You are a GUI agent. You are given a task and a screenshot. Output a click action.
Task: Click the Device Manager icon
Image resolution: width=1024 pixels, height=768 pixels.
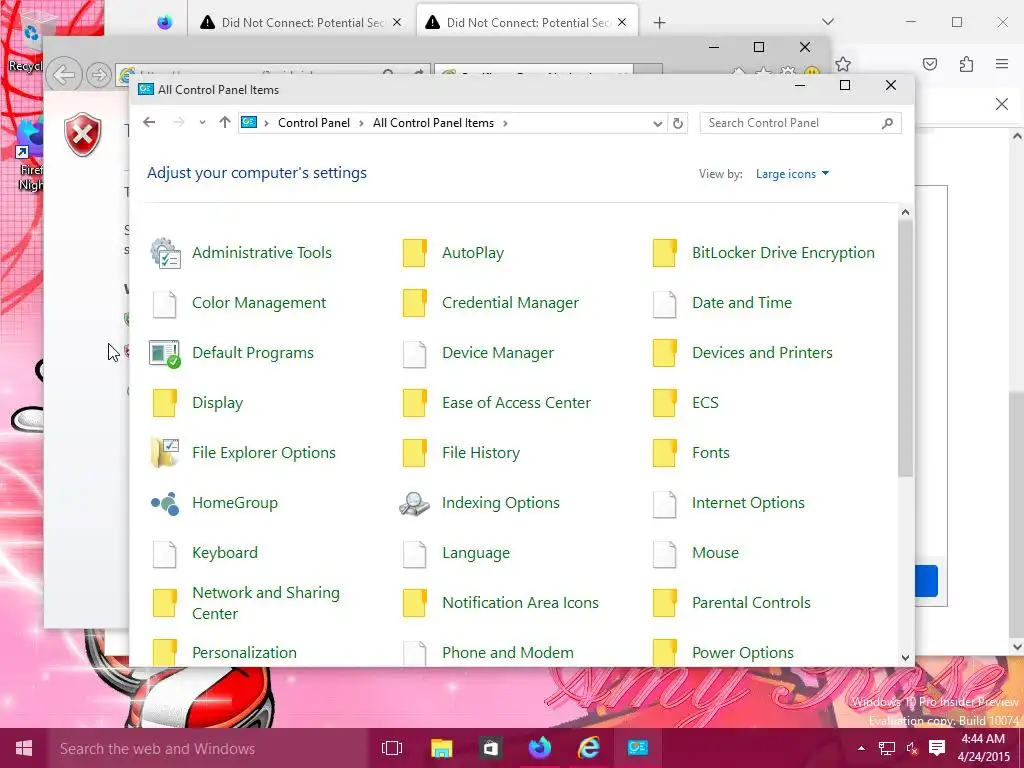point(415,353)
